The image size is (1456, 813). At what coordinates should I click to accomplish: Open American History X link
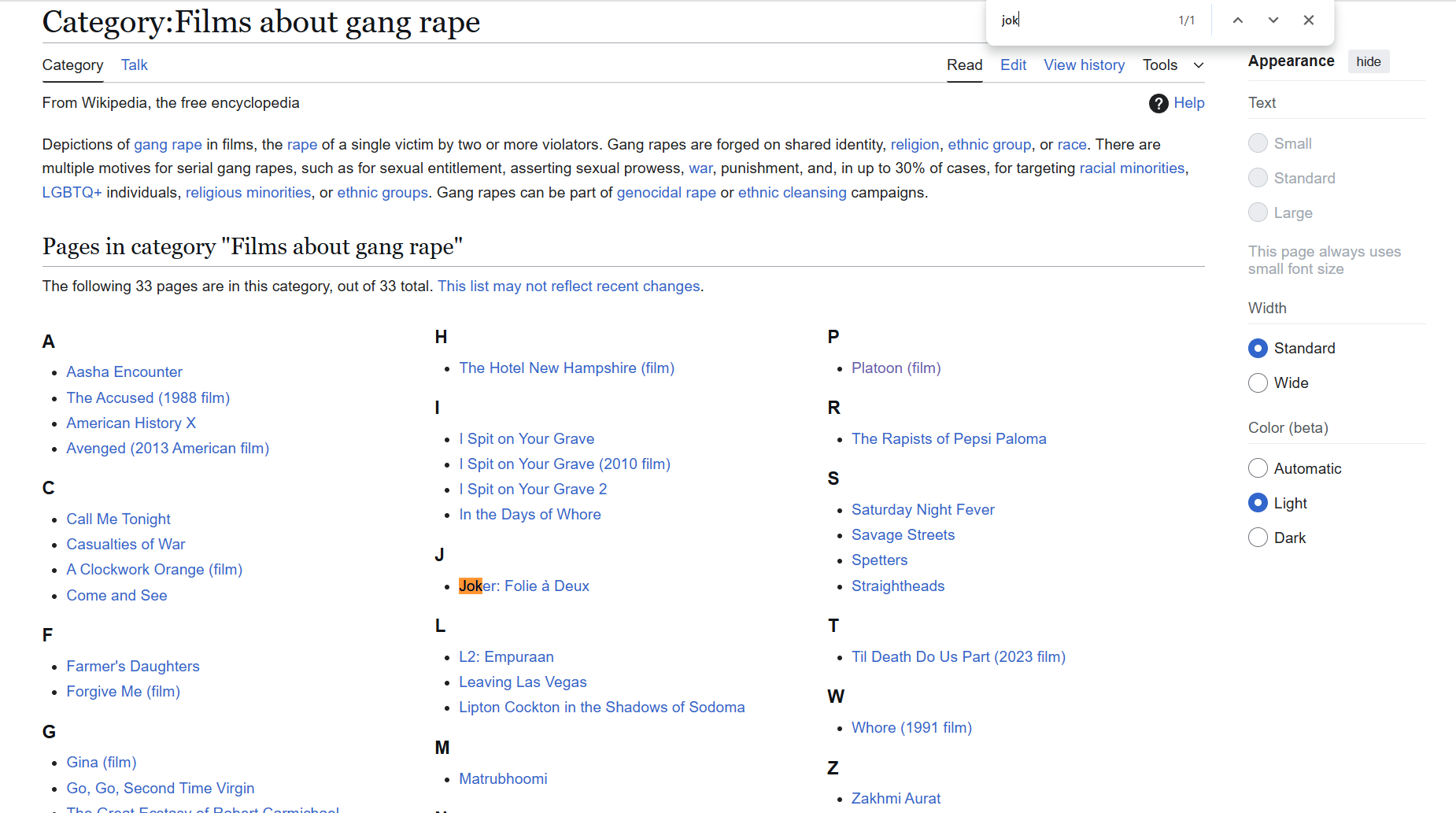[x=131, y=423]
